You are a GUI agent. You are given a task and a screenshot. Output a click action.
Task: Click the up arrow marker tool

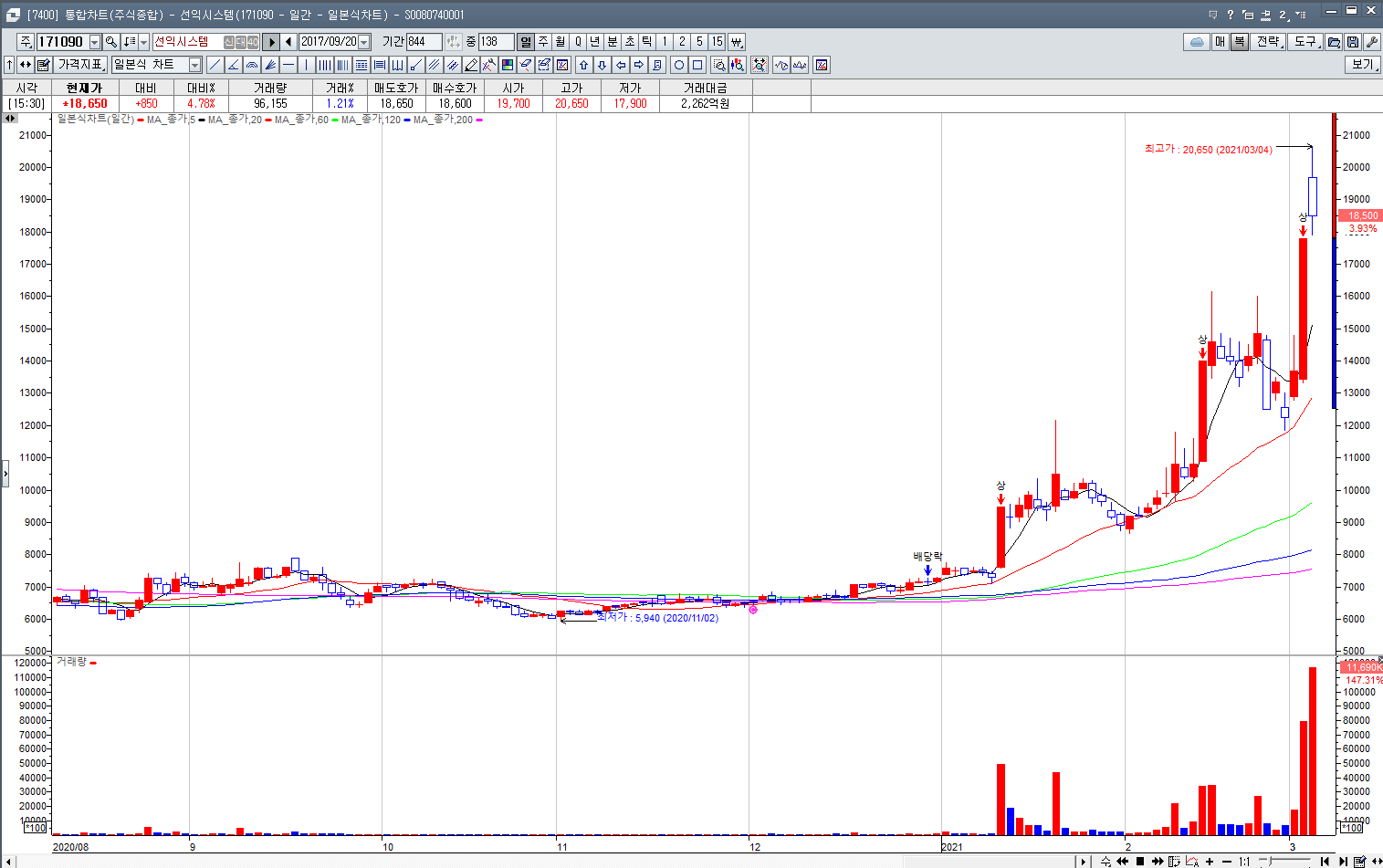pyautogui.click(x=584, y=65)
